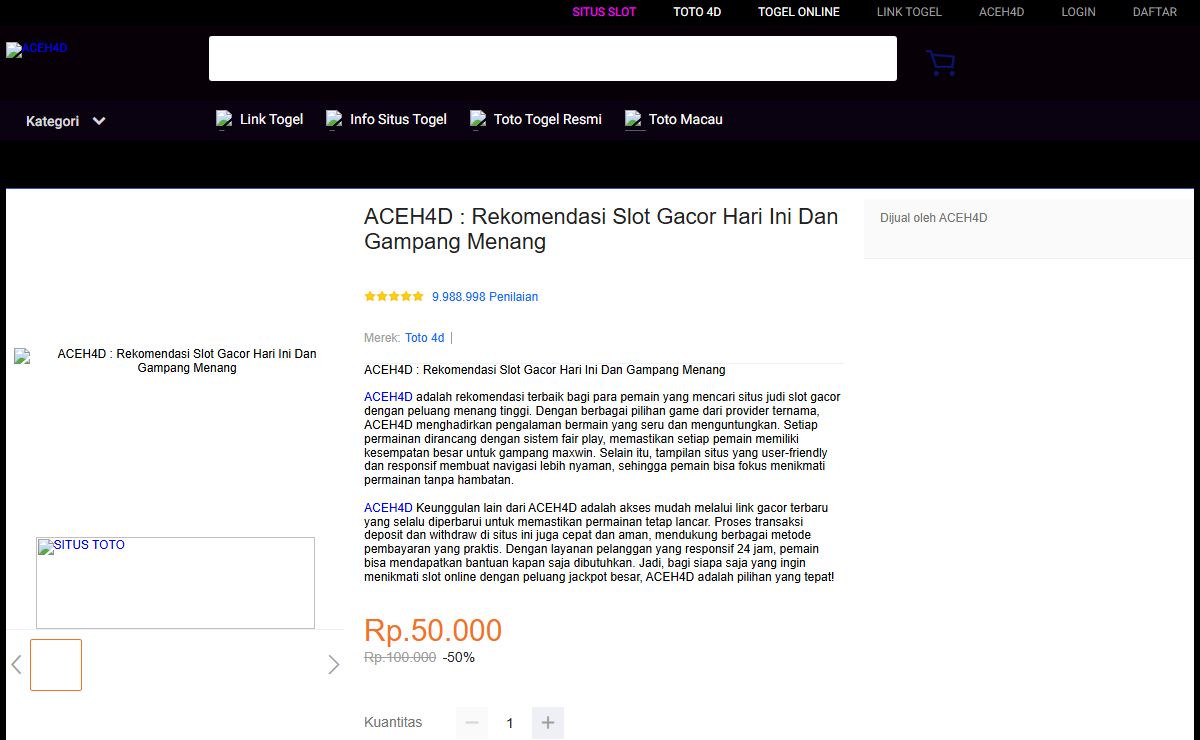This screenshot has width=1200, height=740.
Task: Click the Rp.50.000 price text
Action: 433,630
